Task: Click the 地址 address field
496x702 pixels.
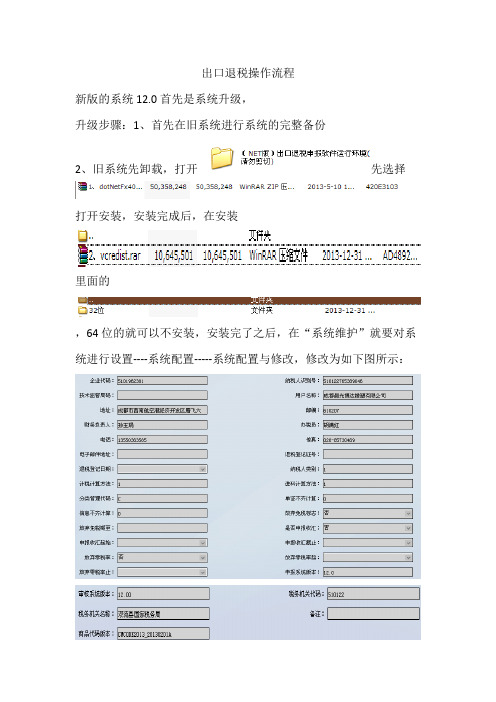Action: coord(162,410)
